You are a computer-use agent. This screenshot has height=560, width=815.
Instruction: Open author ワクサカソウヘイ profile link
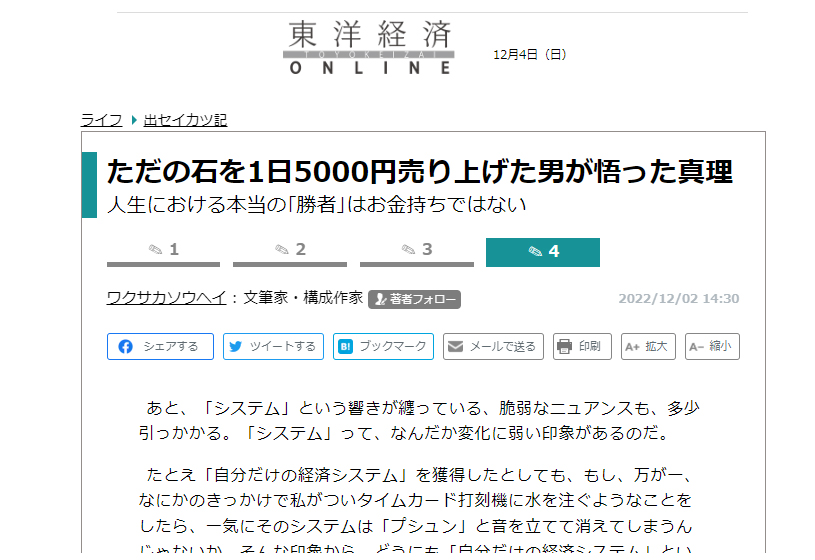pyautogui.click(x=167, y=298)
